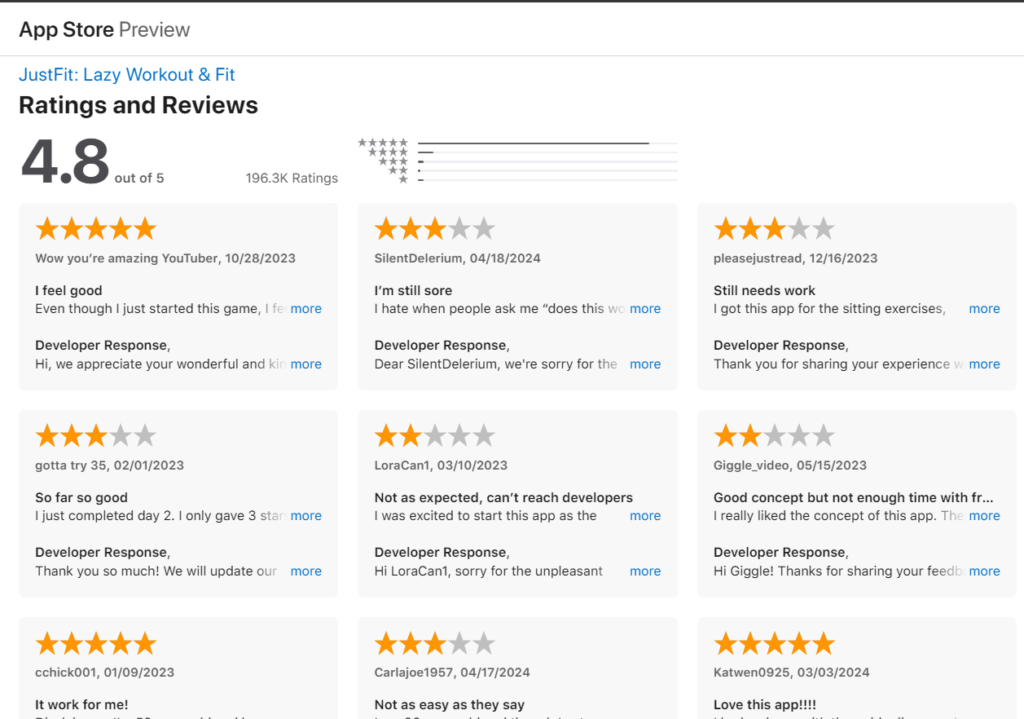The height and width of the screenshot is (719, 1024).
Task: Expand 'more' on Thank you so much developer response
Action: 306,571
